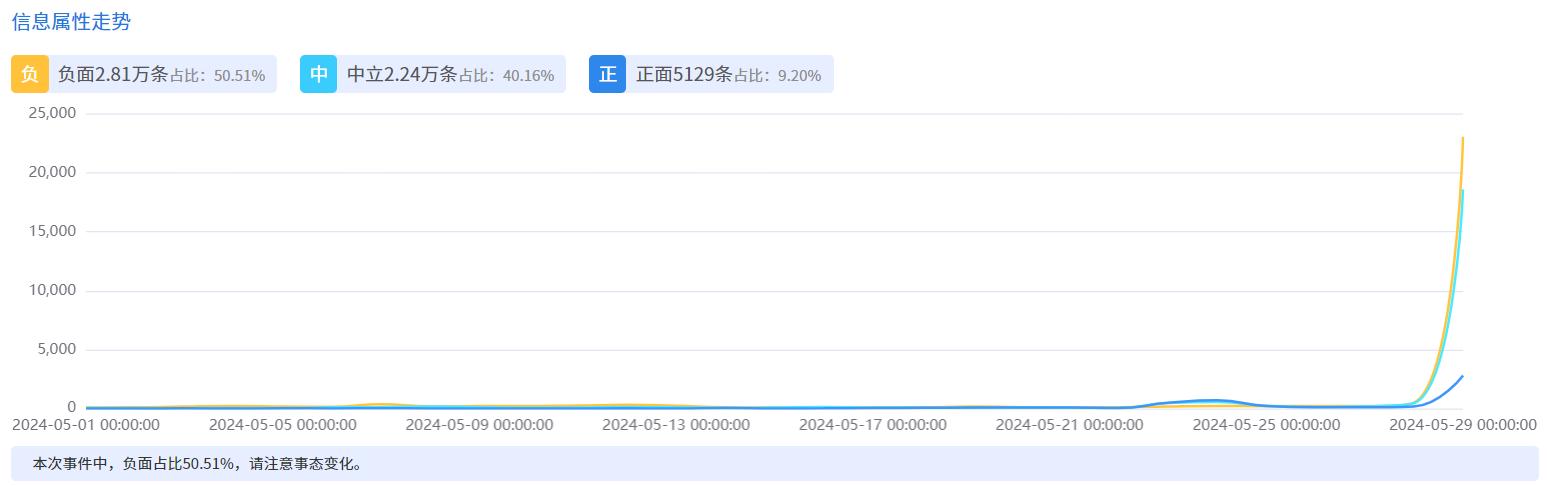This screenshot has height=486, width=1547.
Task: Click the 20,000 y-axis label
Action: point(53,172)
